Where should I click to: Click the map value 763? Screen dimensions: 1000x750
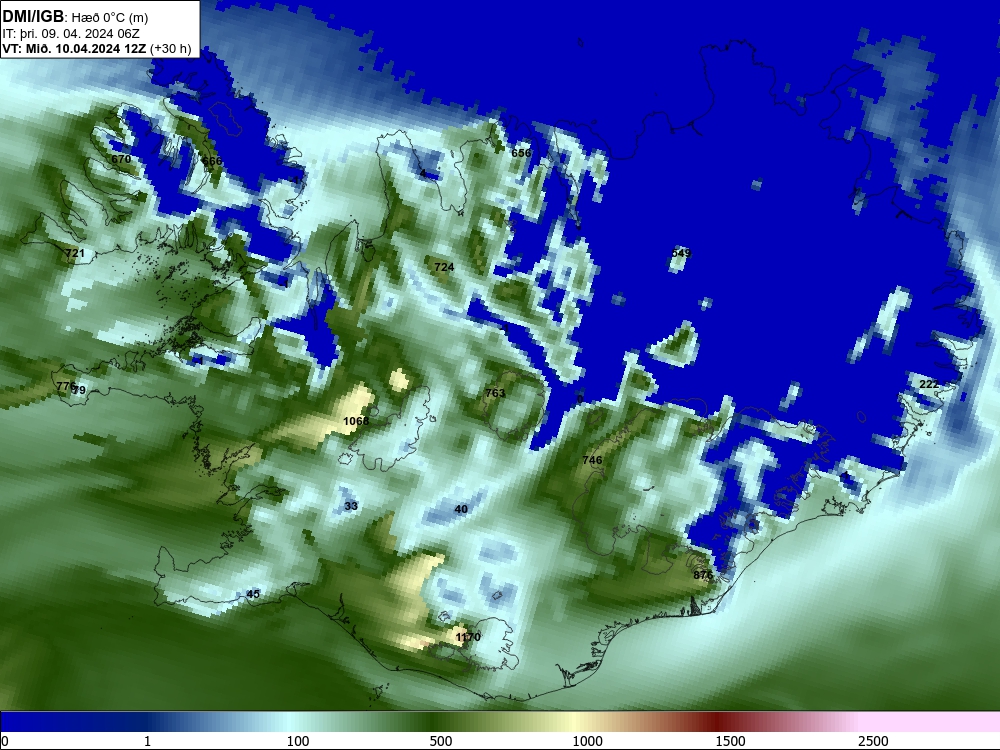495,393
